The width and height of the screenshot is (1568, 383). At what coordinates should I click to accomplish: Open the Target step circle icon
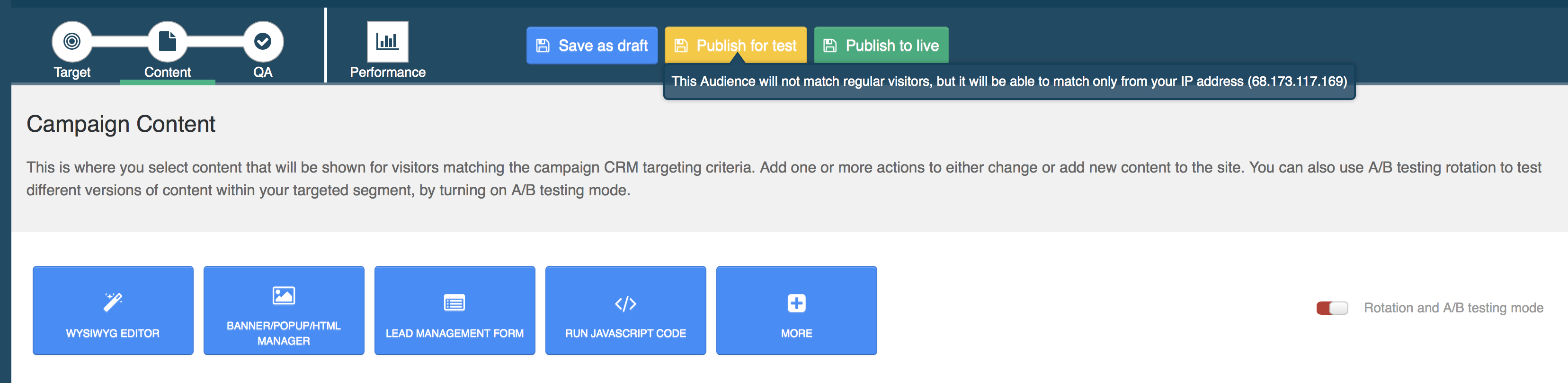coord(72,41)
